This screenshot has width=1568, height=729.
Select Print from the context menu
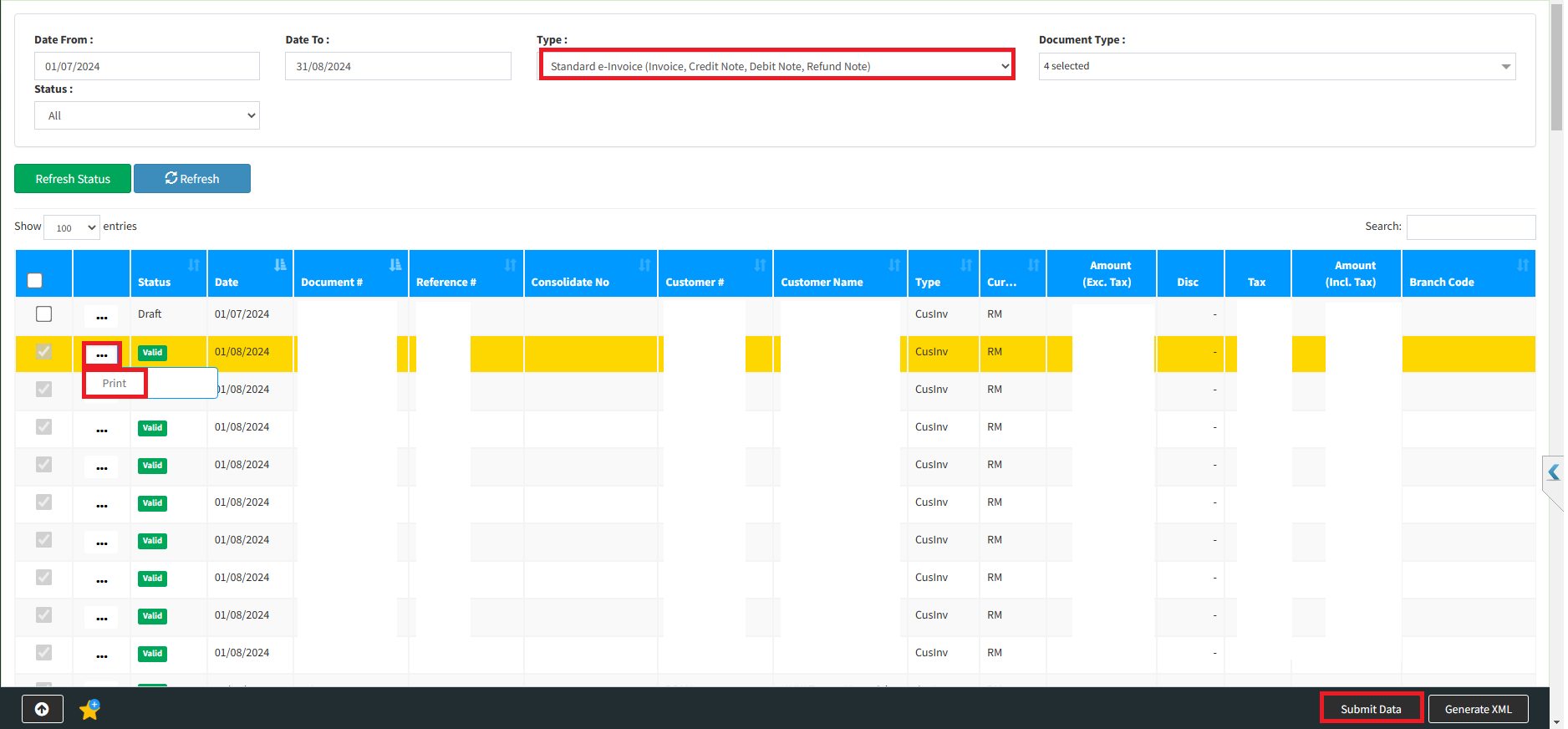click(x=115, y=383)
